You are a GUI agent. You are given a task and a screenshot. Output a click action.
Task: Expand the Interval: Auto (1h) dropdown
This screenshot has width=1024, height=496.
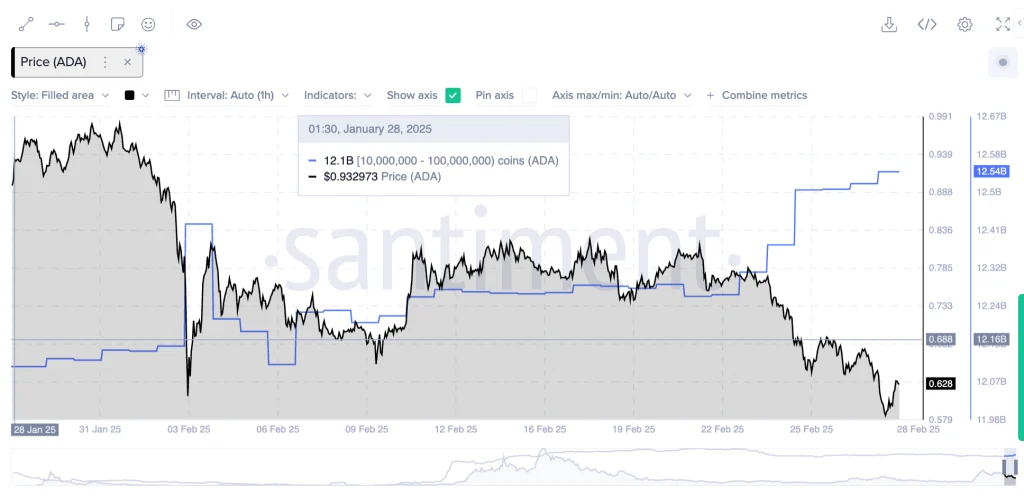(227, 95)
